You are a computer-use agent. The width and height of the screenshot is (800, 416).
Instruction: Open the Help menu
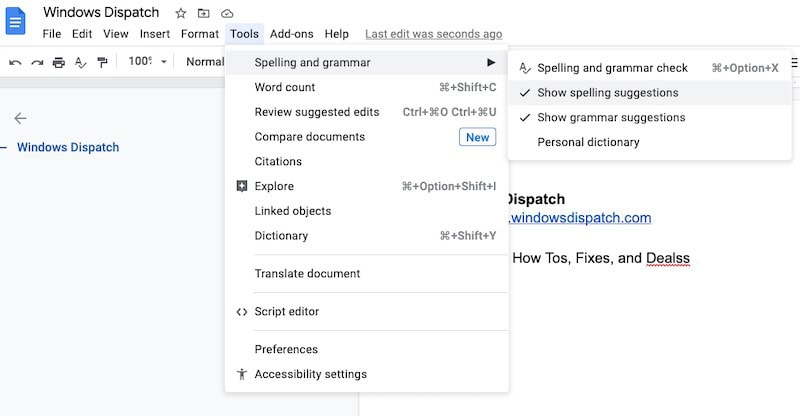(337, 34)
